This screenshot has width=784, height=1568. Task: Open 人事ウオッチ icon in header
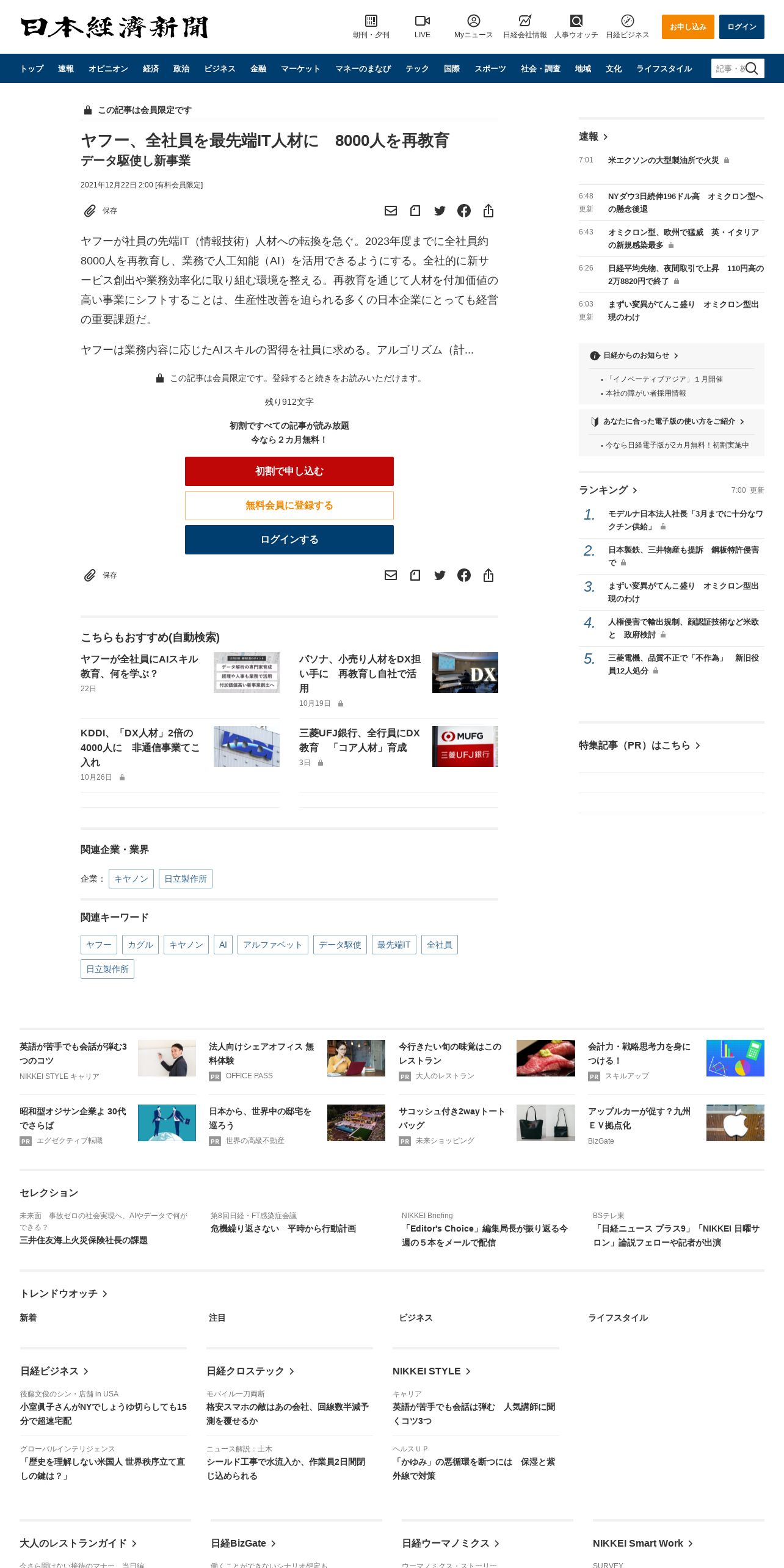coord(576,21)
